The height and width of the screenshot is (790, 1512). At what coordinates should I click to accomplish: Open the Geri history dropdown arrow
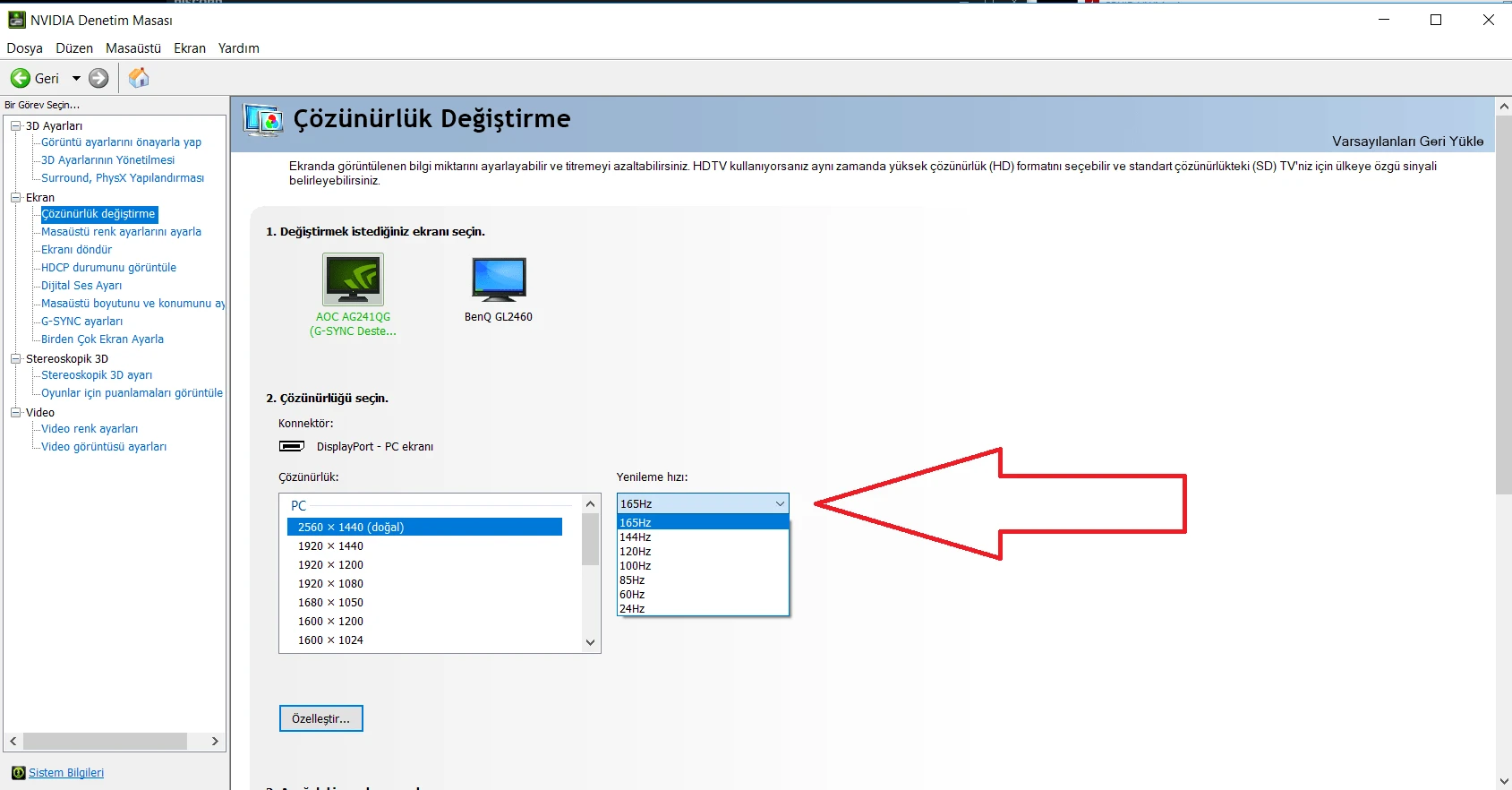click(76, 78)
